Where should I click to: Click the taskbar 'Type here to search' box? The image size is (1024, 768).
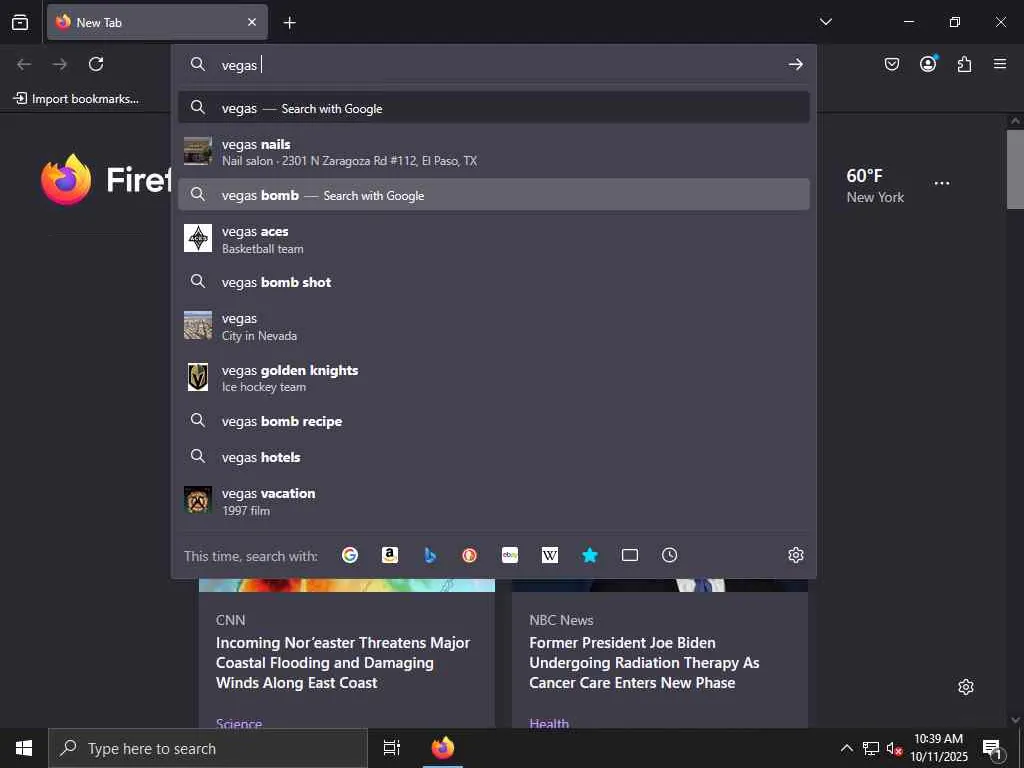pos(208,748)
